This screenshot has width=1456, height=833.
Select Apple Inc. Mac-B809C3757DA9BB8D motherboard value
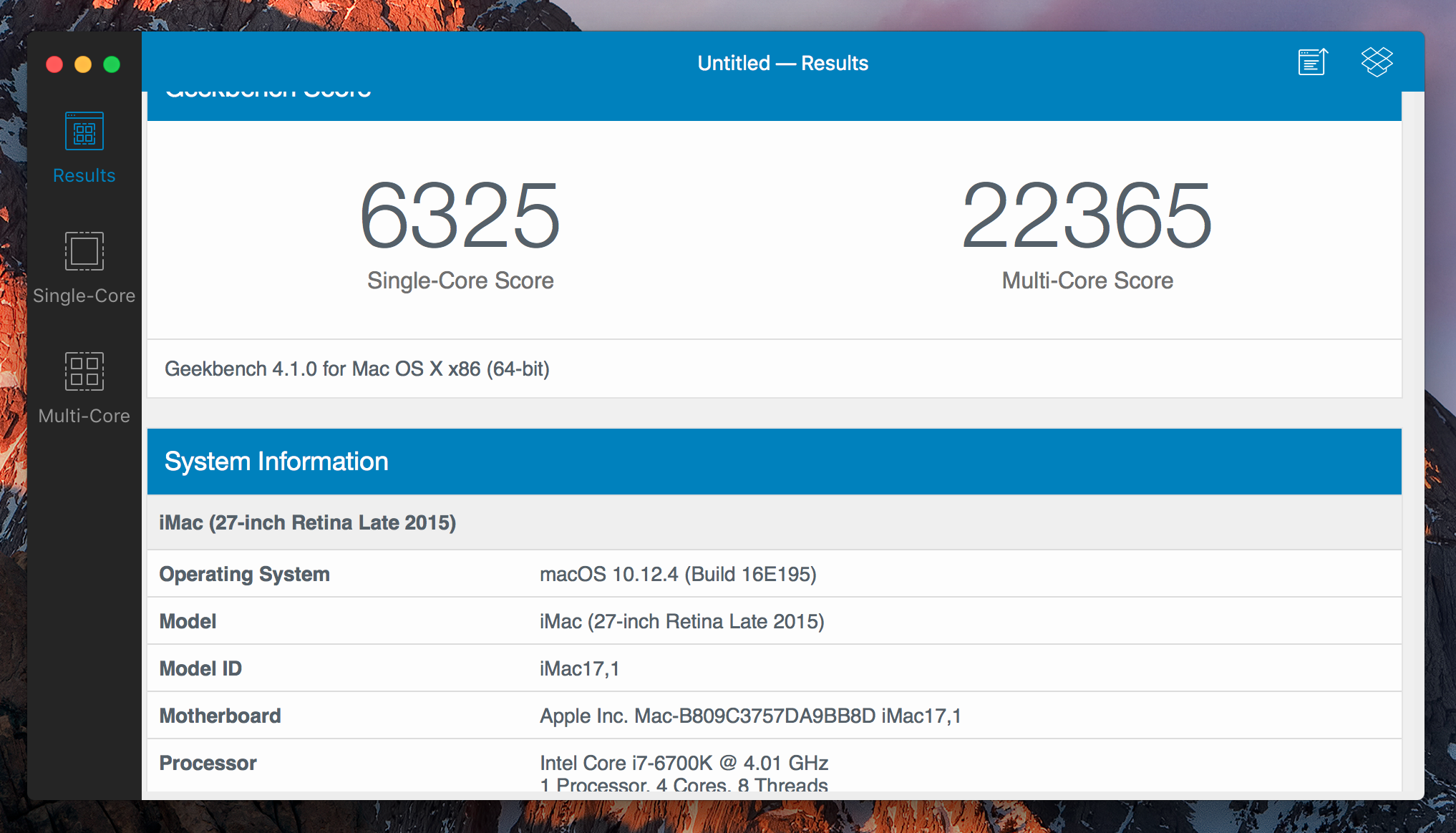tap(750, 716)
